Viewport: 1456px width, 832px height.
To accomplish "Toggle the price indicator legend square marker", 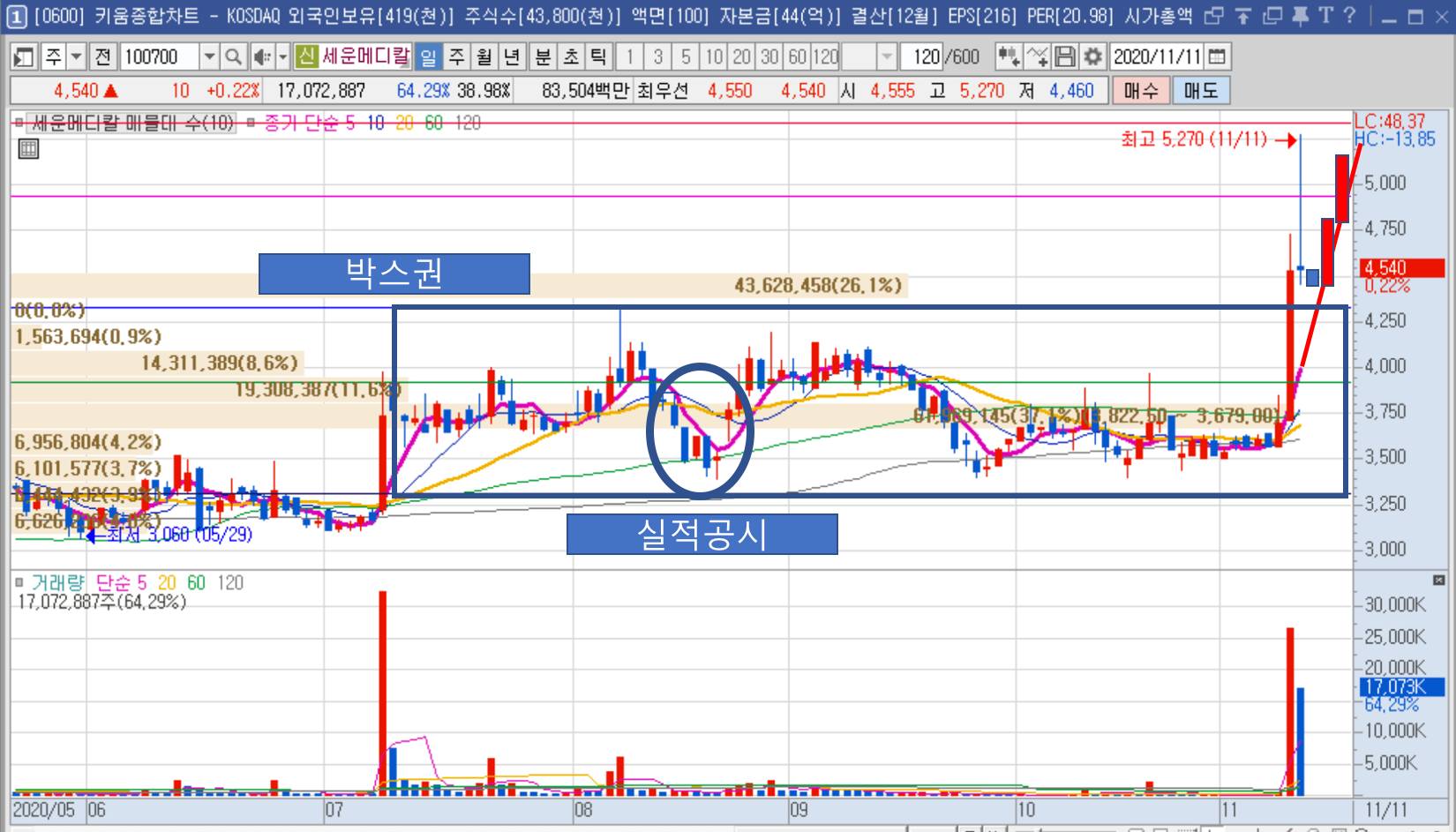I will point(18,124).
